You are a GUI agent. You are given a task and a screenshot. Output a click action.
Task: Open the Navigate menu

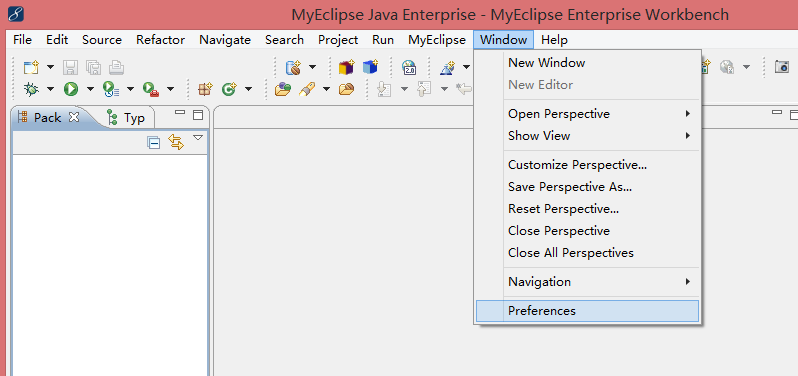pos(225,40)
